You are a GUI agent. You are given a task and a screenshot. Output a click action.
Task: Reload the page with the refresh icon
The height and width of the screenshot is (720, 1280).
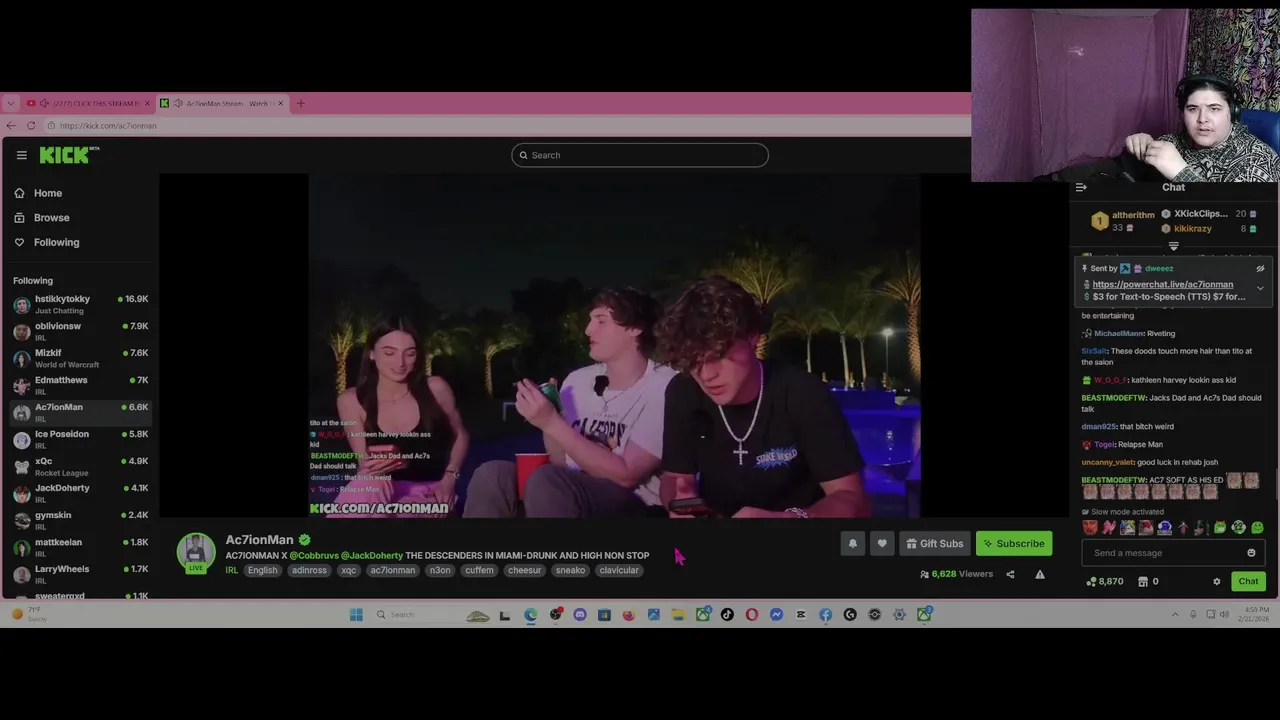pos(31,125)
